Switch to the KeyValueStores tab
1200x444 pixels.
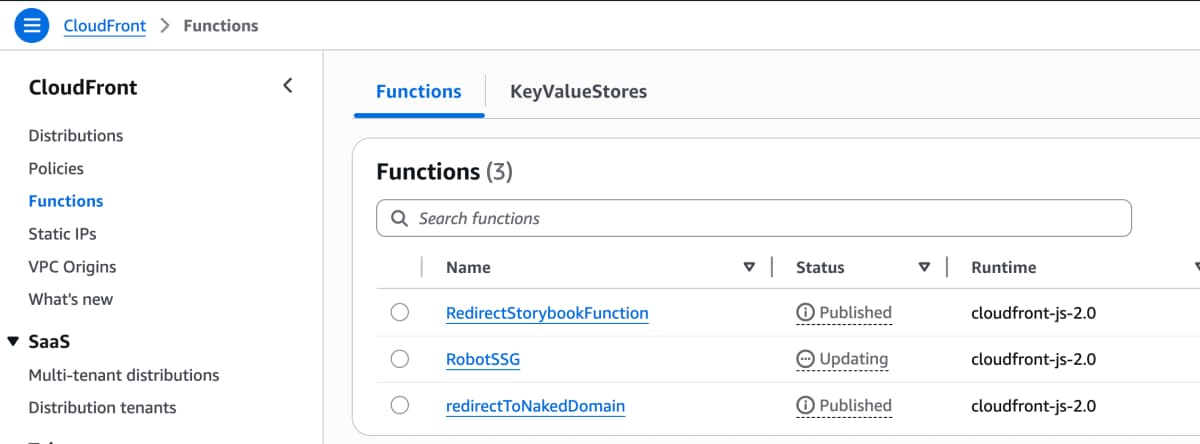[x=578, y=91]
